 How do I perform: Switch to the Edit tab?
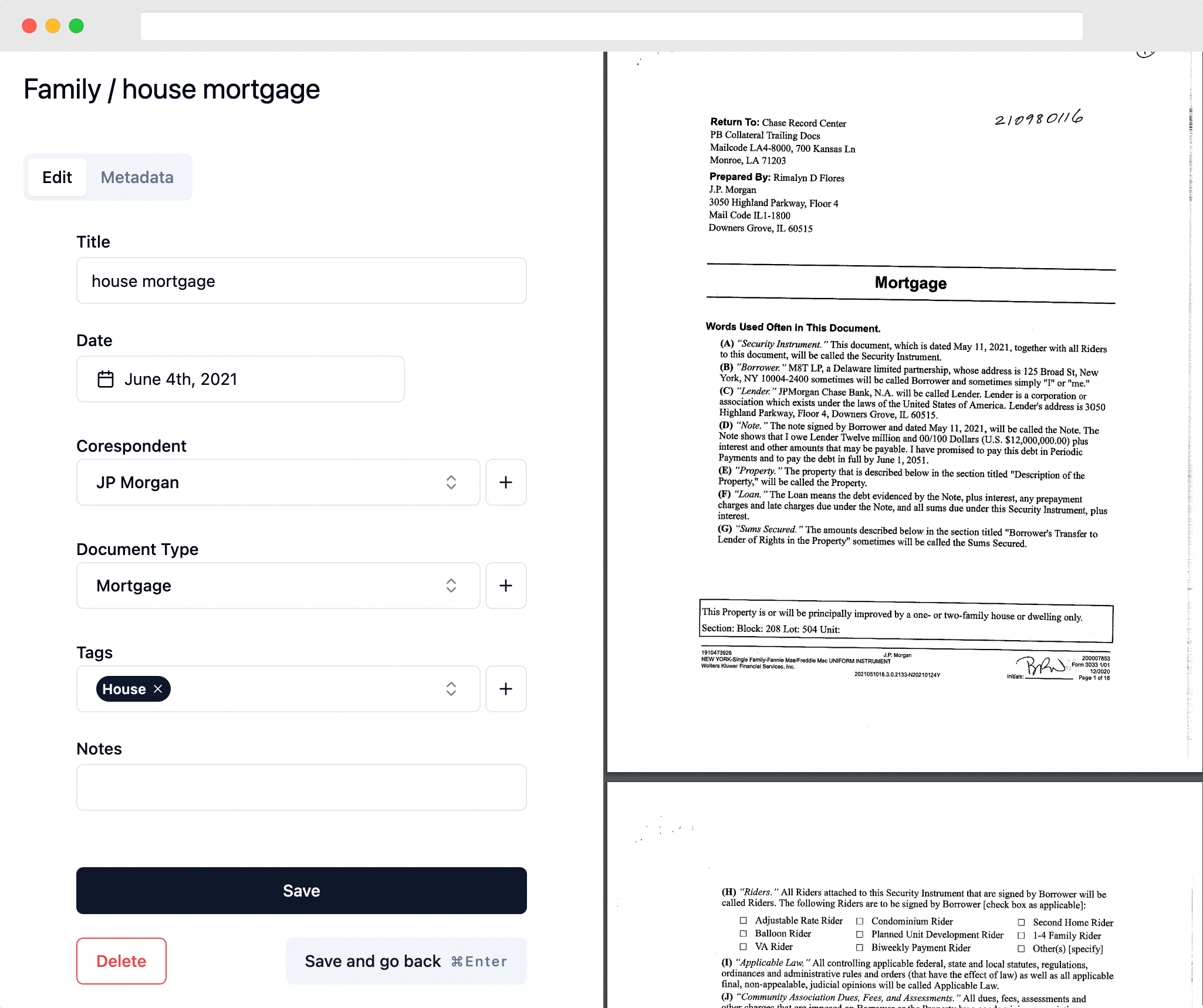56,177
